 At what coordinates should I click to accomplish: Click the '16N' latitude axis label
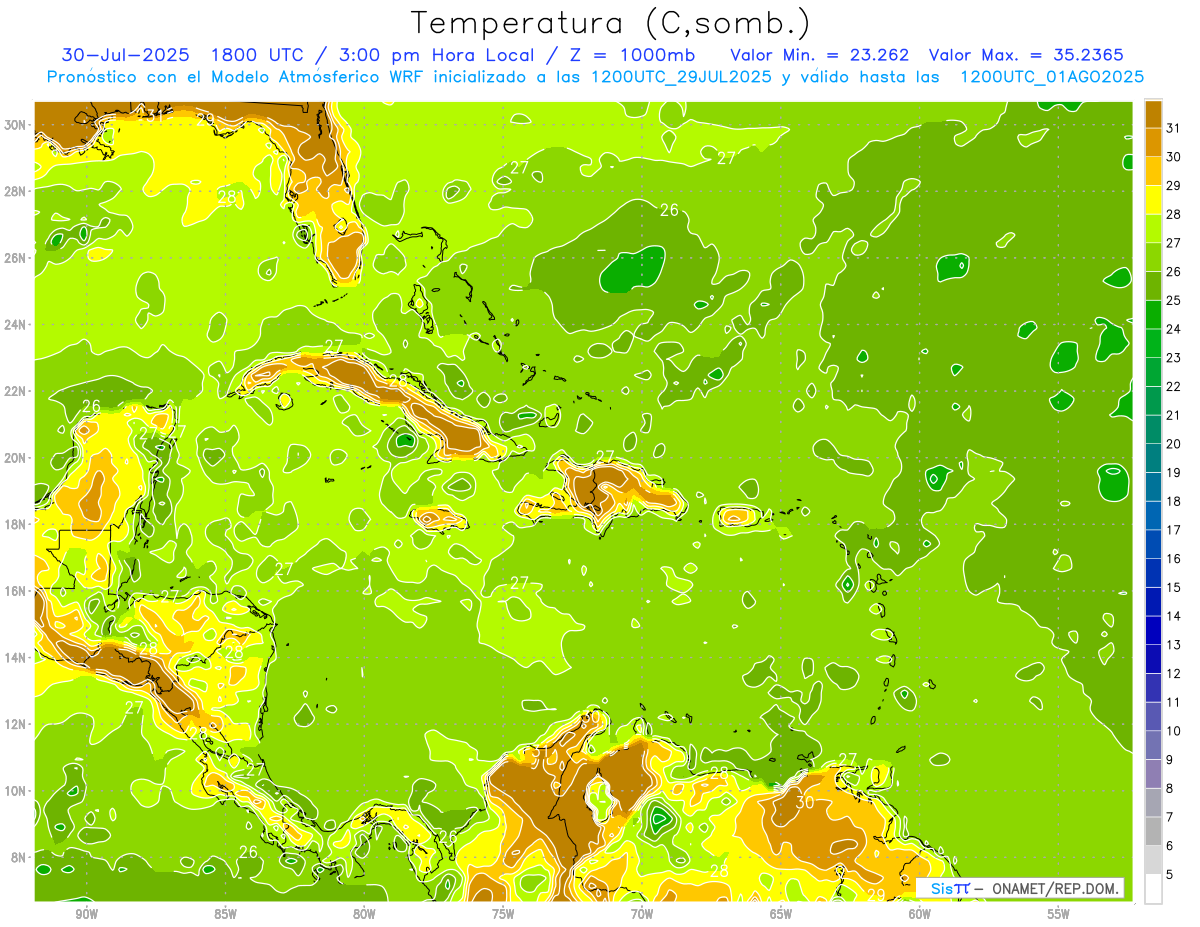[16, 591]
